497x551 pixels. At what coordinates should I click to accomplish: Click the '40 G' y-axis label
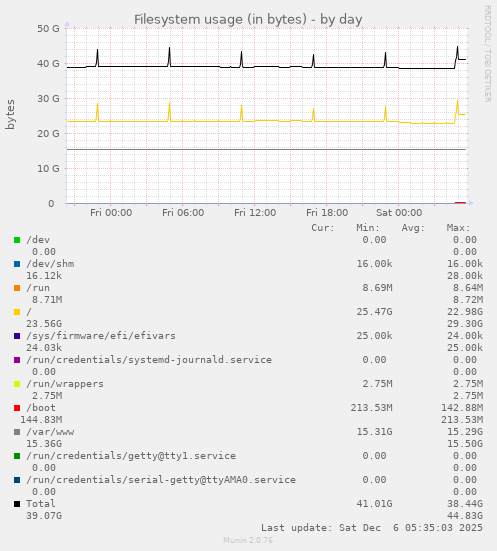pyautogui.click(x=49, y=64)
